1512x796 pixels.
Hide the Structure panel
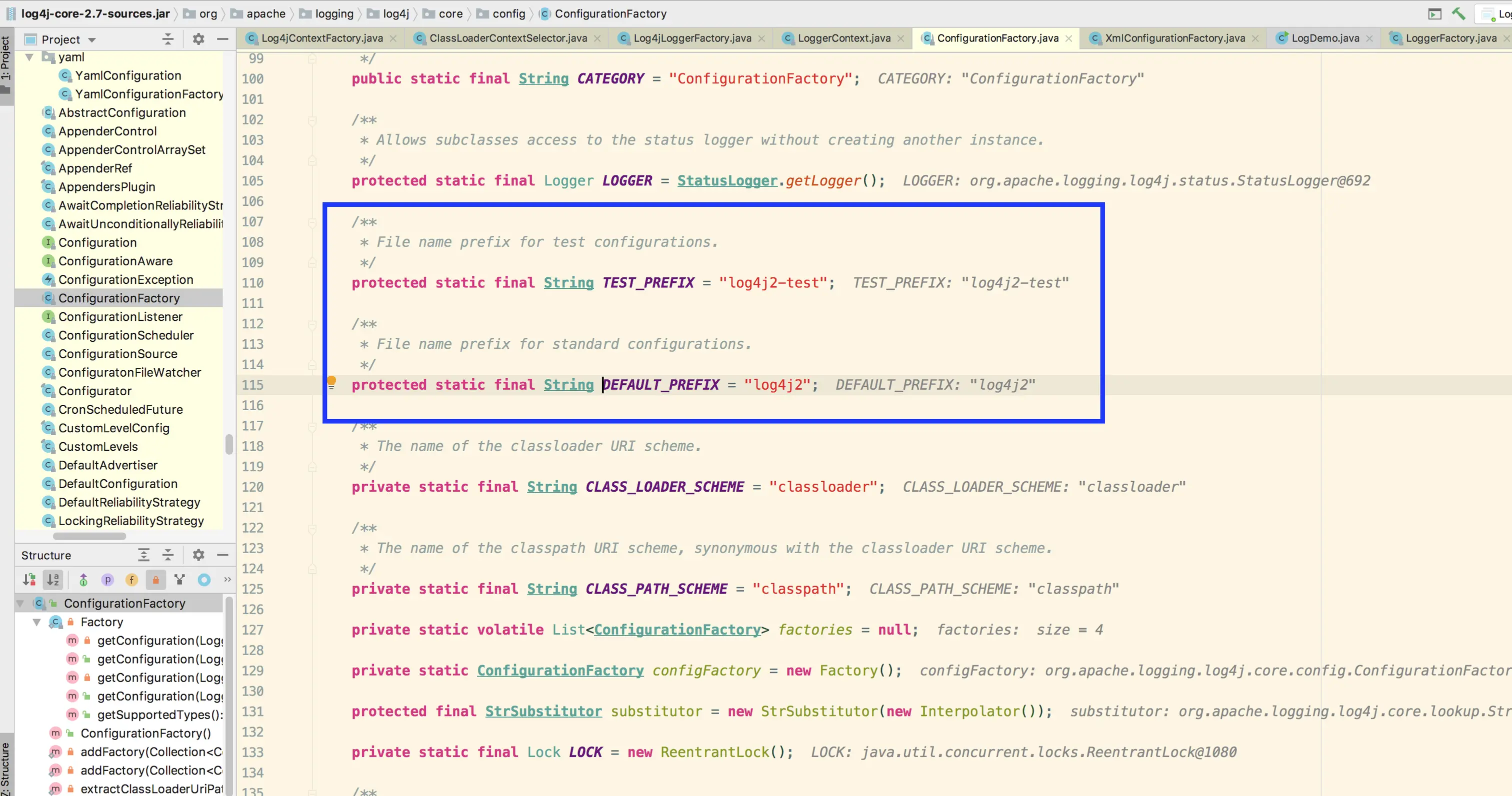coord(222,555)
